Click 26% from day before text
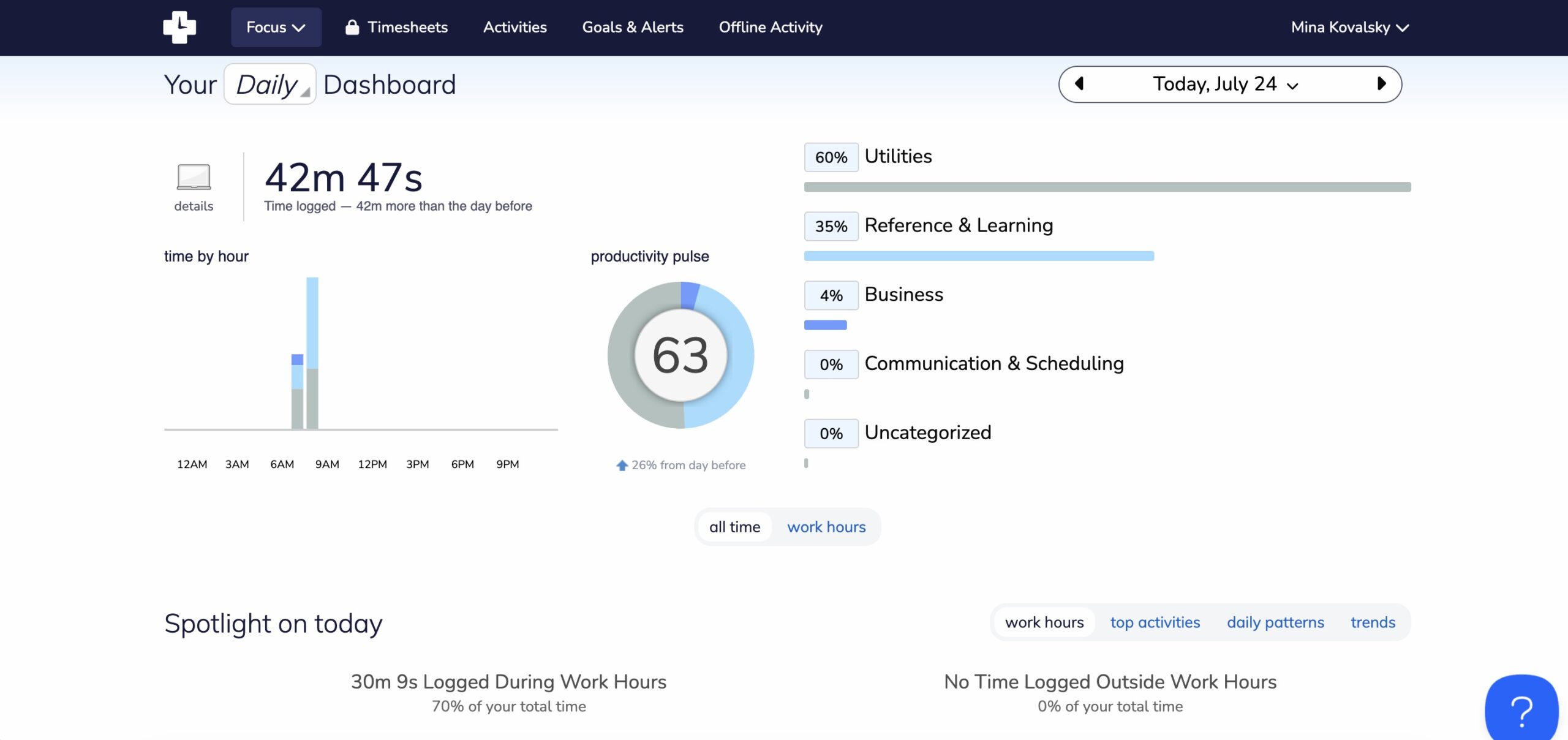Screen dimensions: 1568x740 (688, 465)
